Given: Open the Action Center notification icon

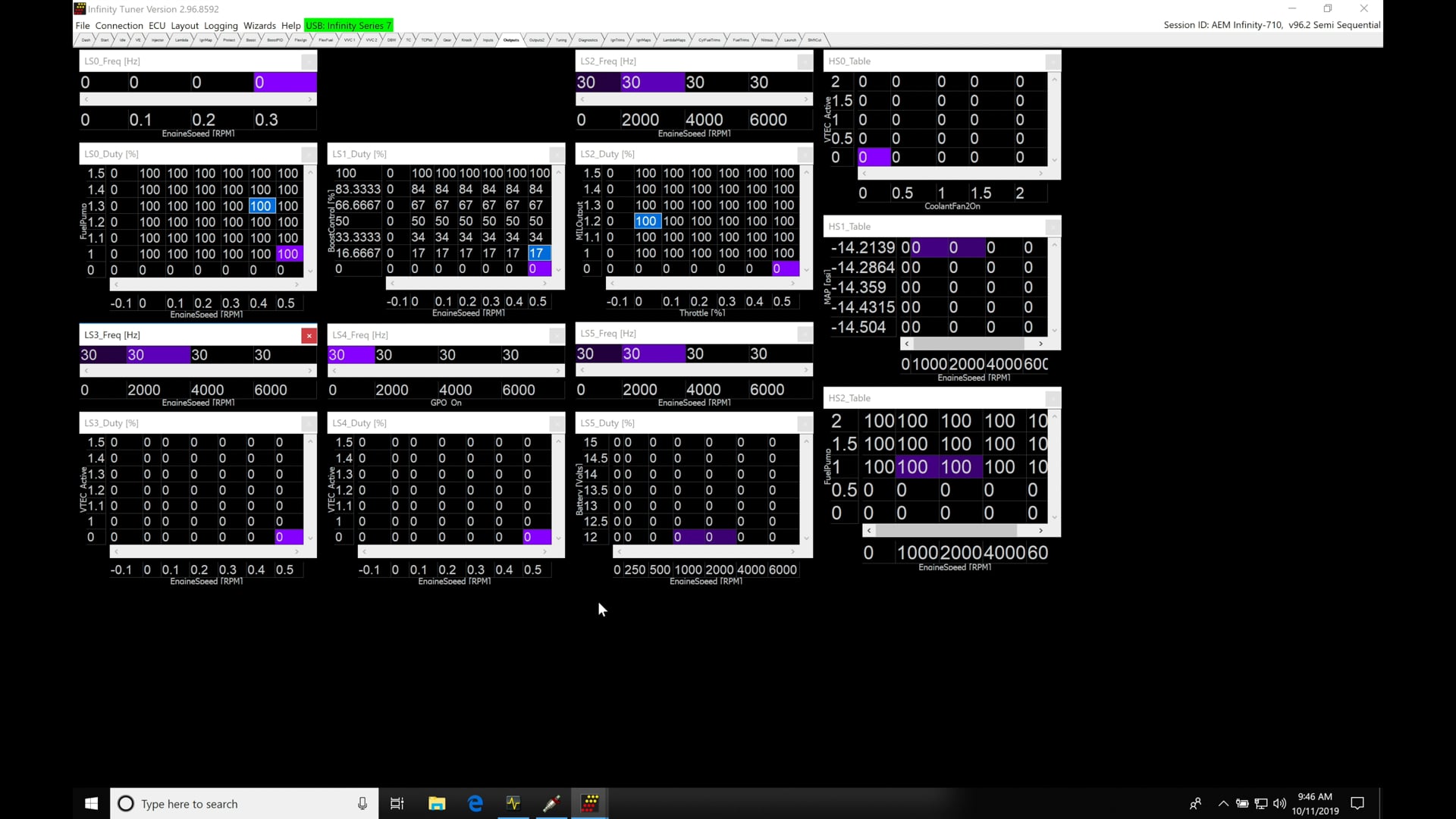Looking at the screenshot, I should [1357, 803].
